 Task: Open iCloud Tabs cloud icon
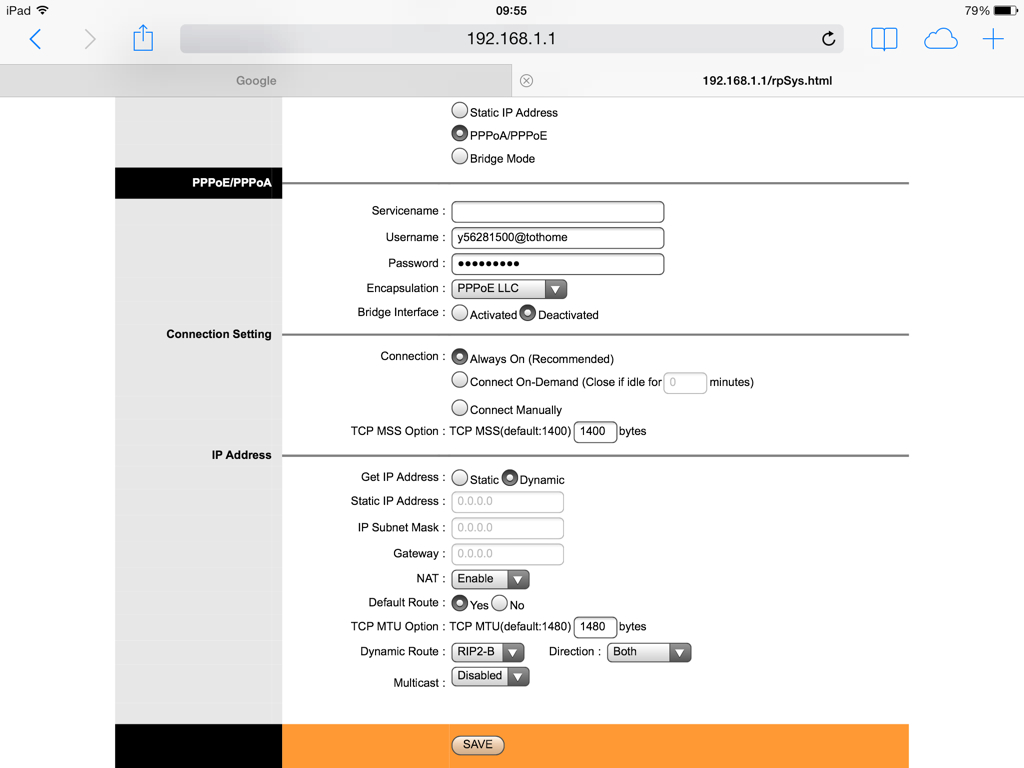point(940,39)
